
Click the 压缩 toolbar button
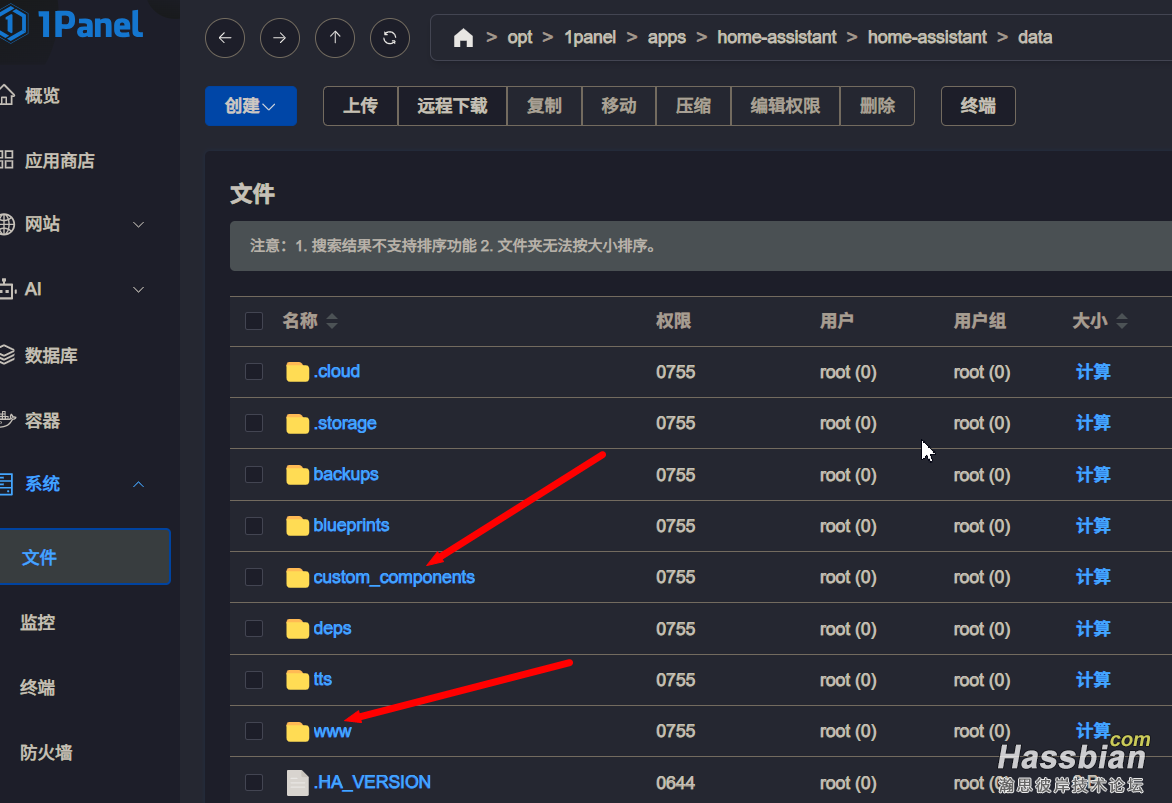(694, 106)
